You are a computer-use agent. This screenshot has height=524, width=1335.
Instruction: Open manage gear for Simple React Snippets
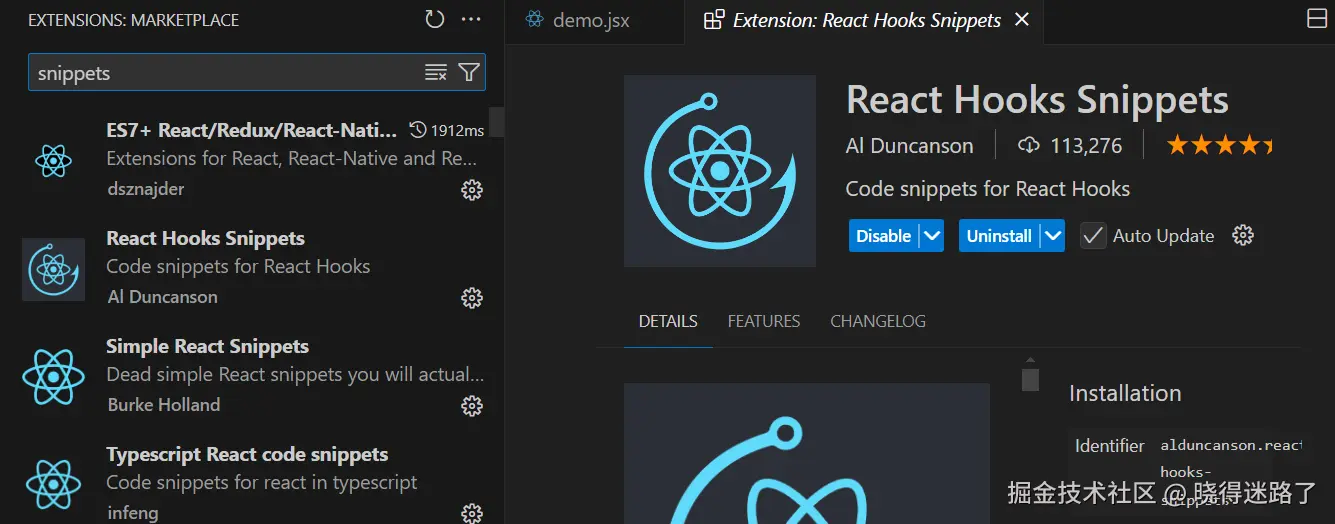click(472, 406)
